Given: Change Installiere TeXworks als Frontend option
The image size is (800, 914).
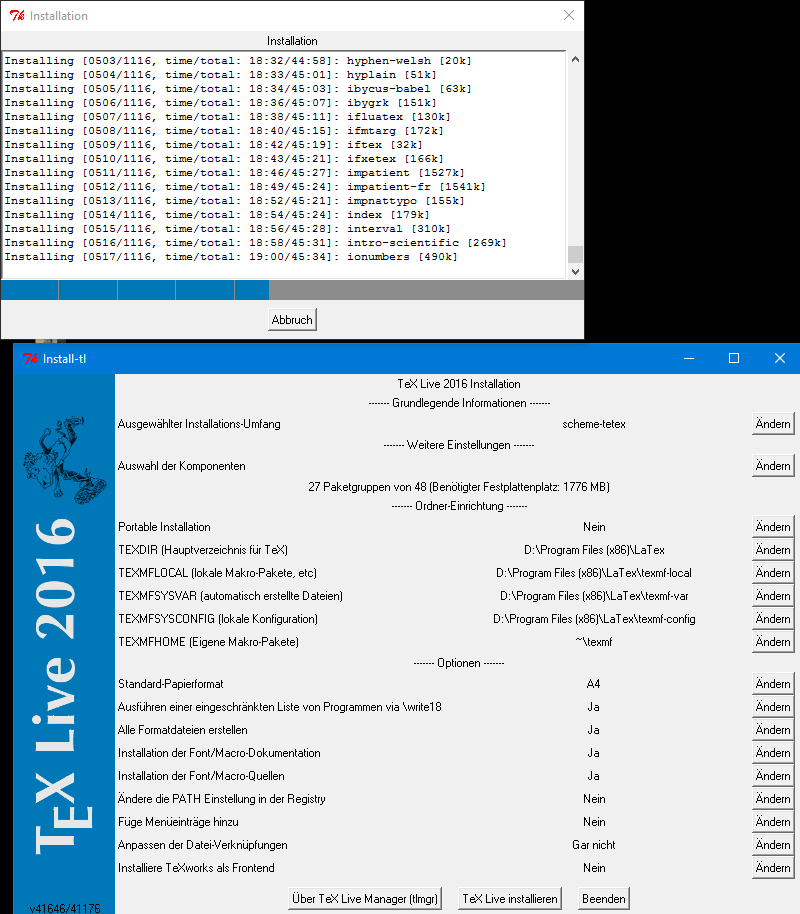Looking at the screenshot, I should coord(773,868).
